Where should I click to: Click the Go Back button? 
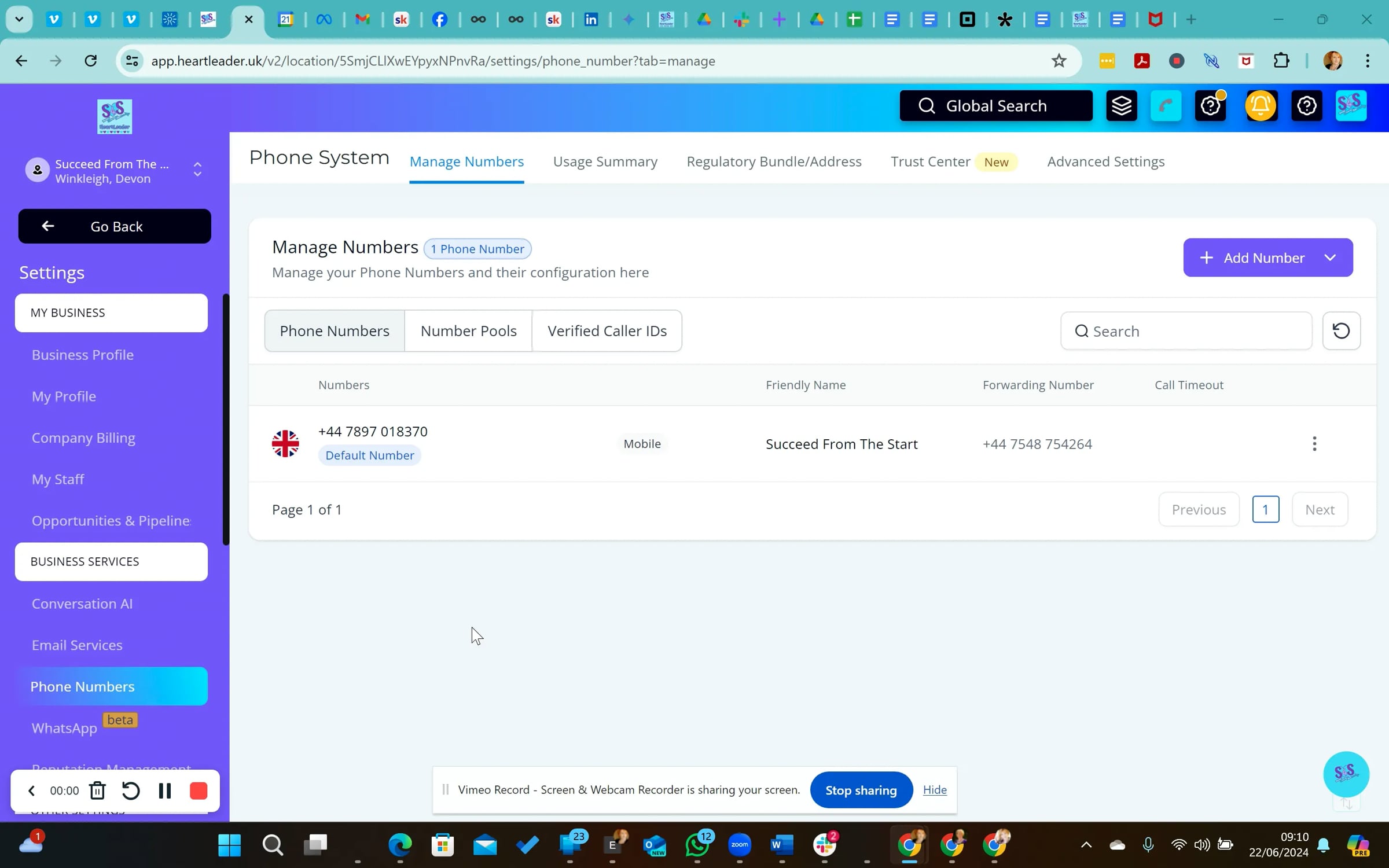tap(115, 226)
